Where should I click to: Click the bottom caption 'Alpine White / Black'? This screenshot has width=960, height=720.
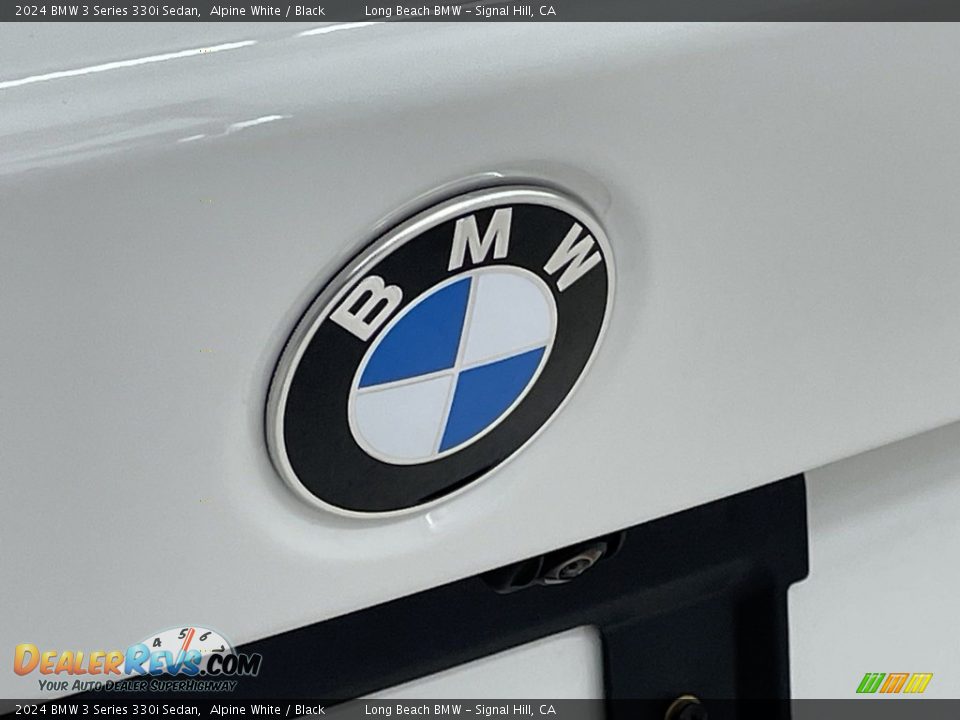point(268,710)
